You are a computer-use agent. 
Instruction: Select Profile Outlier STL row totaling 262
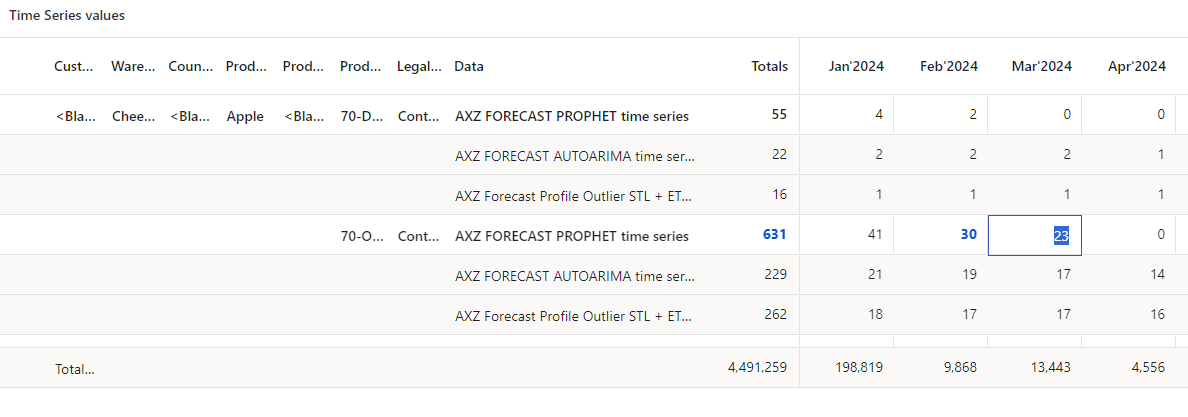pyautogui.click(x=573, y=315)
